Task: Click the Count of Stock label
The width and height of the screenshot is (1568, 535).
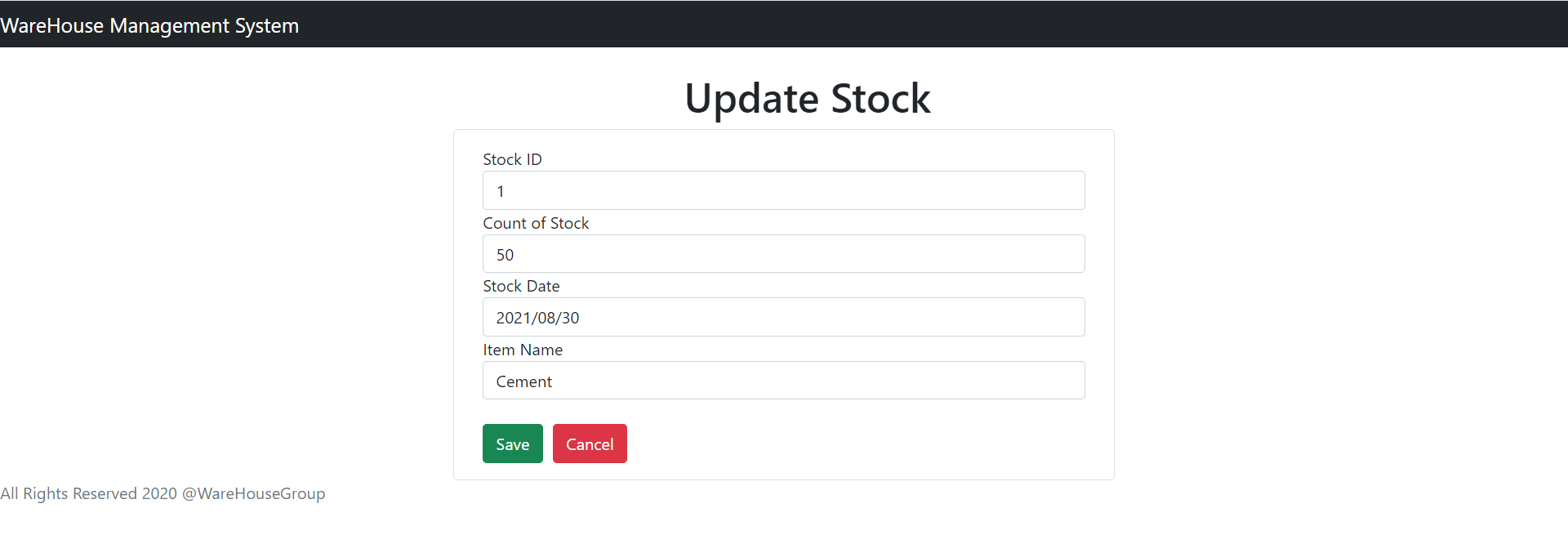Action: pos(536,222)
